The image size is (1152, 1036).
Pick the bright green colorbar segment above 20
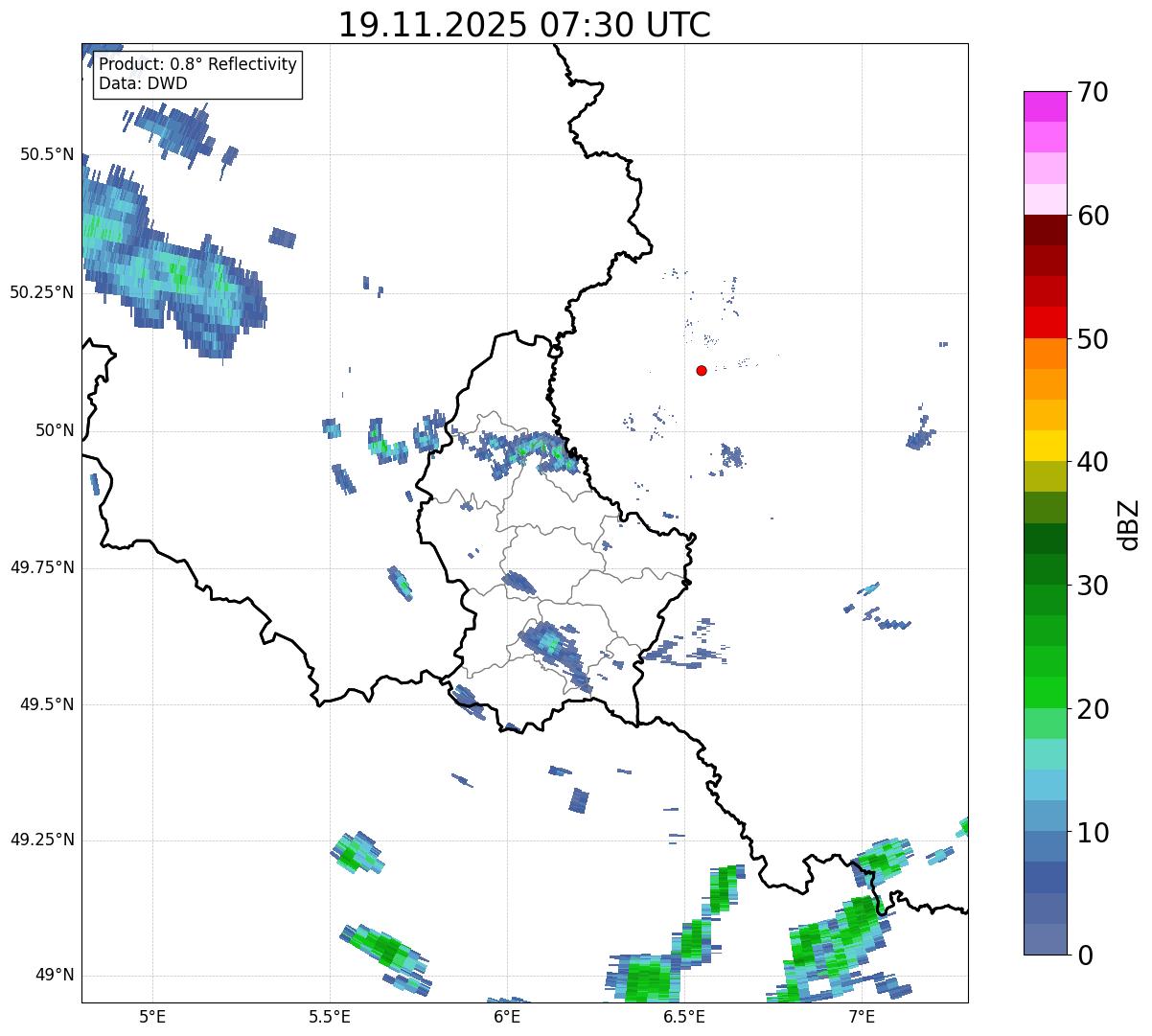[1045, 693]
